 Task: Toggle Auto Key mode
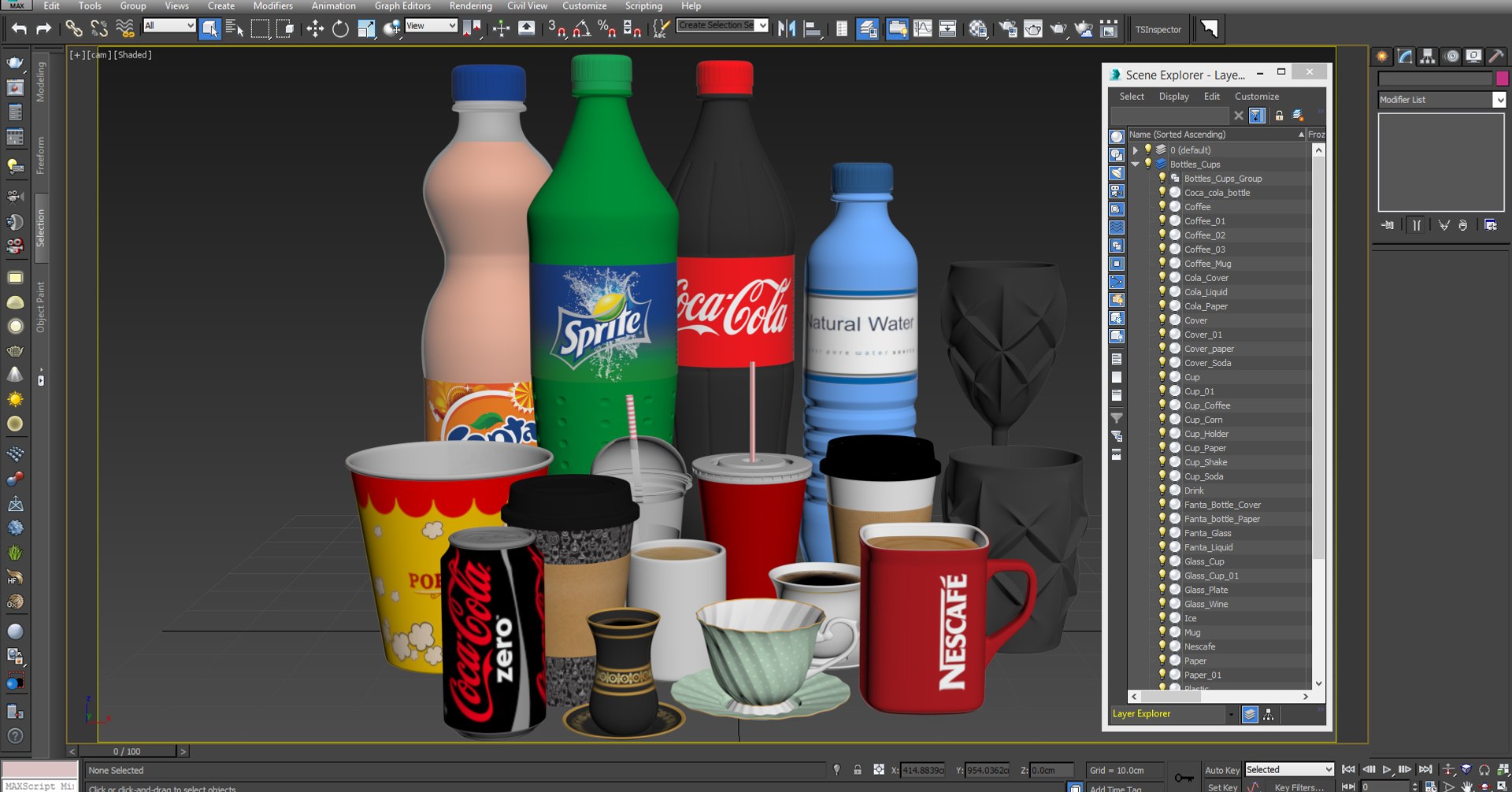(1221, 770)
